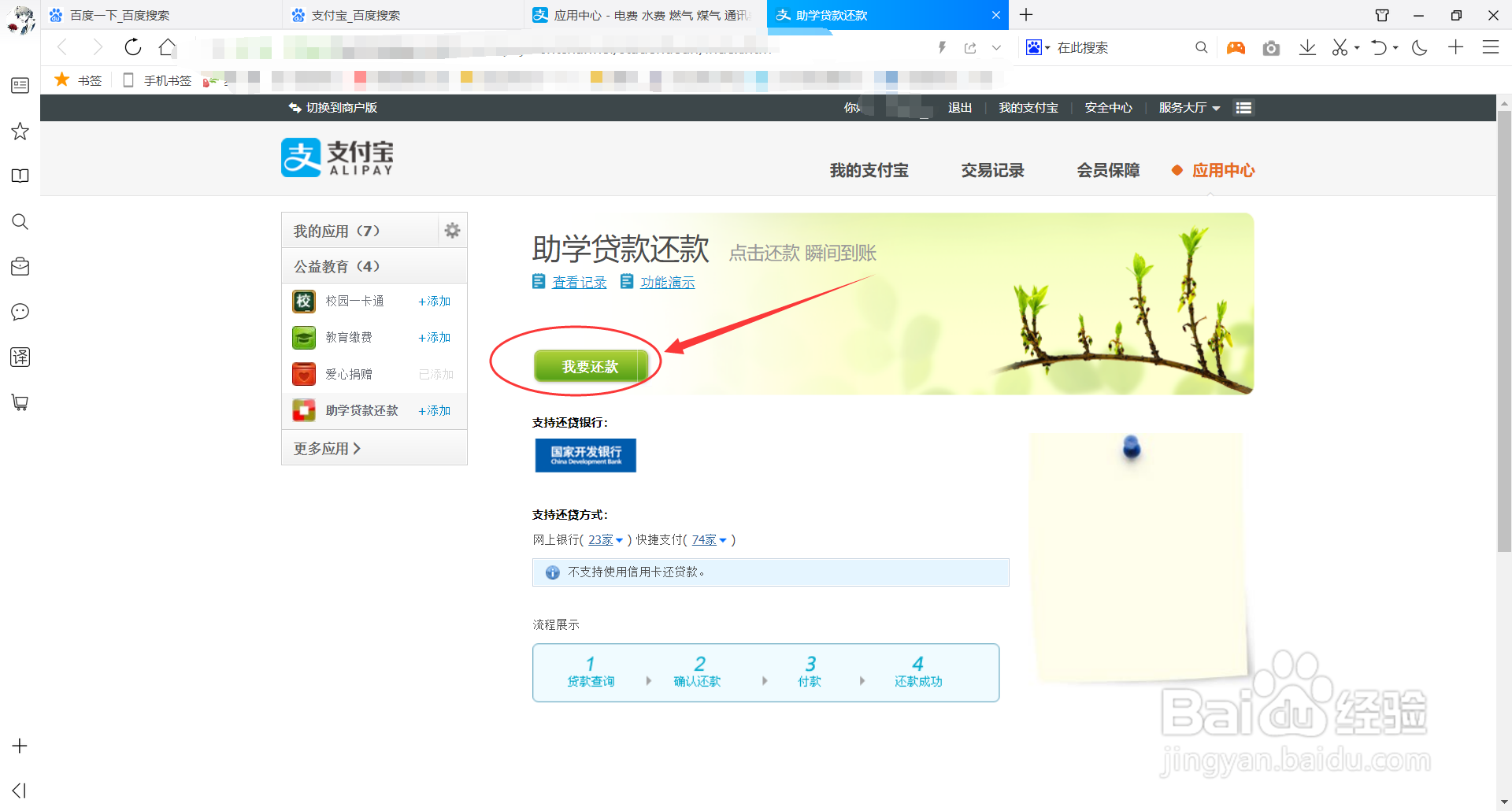Open 手机书签 mobile bookmarks
Screen dimensions: 1512x811
[157, 80]
